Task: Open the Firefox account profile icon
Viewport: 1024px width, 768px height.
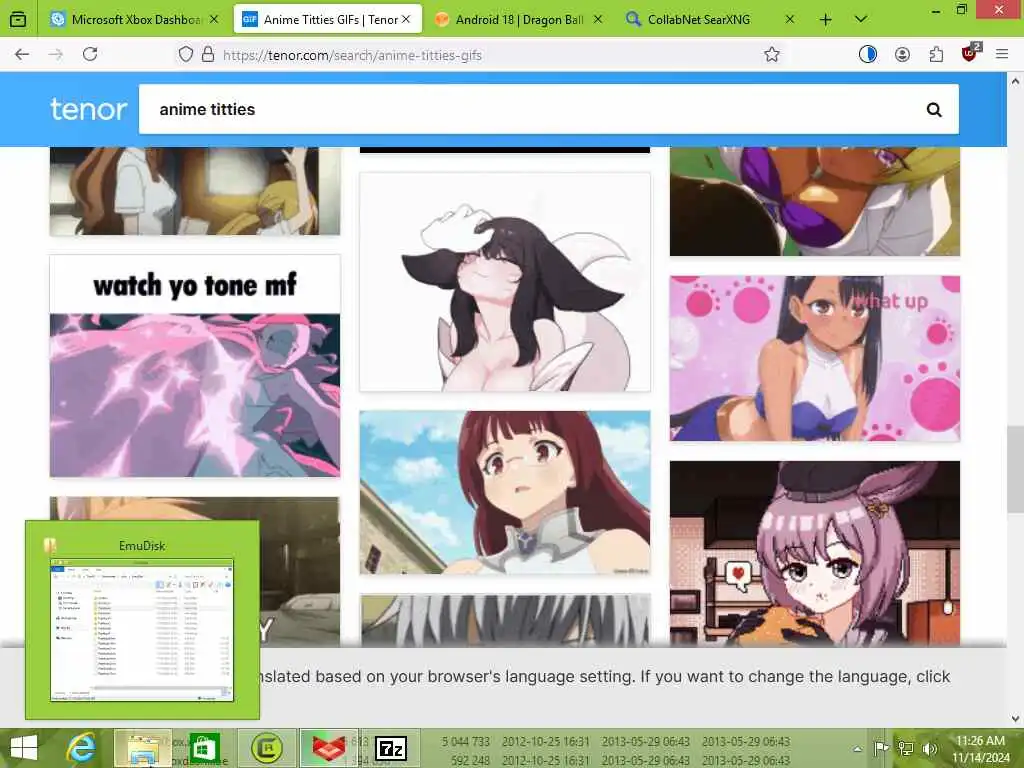Action: [x=902, y=54]
